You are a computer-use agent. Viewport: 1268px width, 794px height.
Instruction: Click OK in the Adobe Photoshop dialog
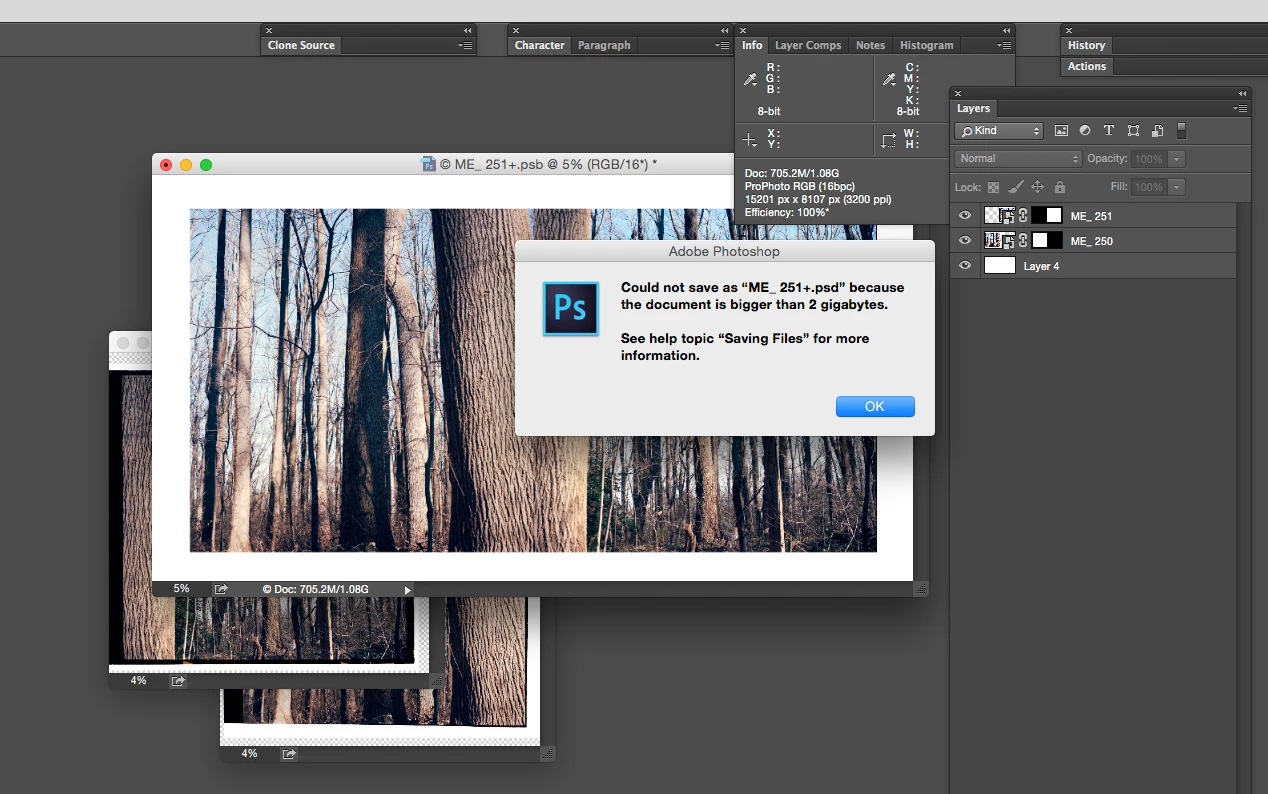coord(875,406)
